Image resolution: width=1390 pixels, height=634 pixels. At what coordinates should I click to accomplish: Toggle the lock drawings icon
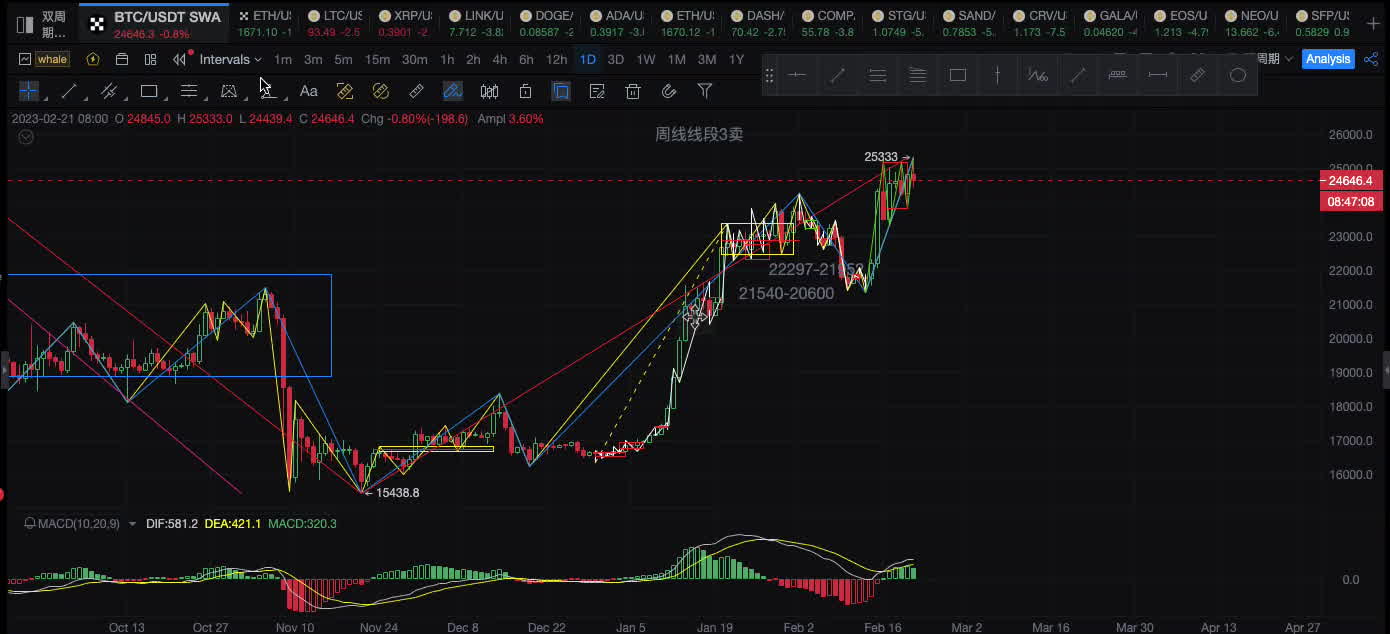click(525, 91)
